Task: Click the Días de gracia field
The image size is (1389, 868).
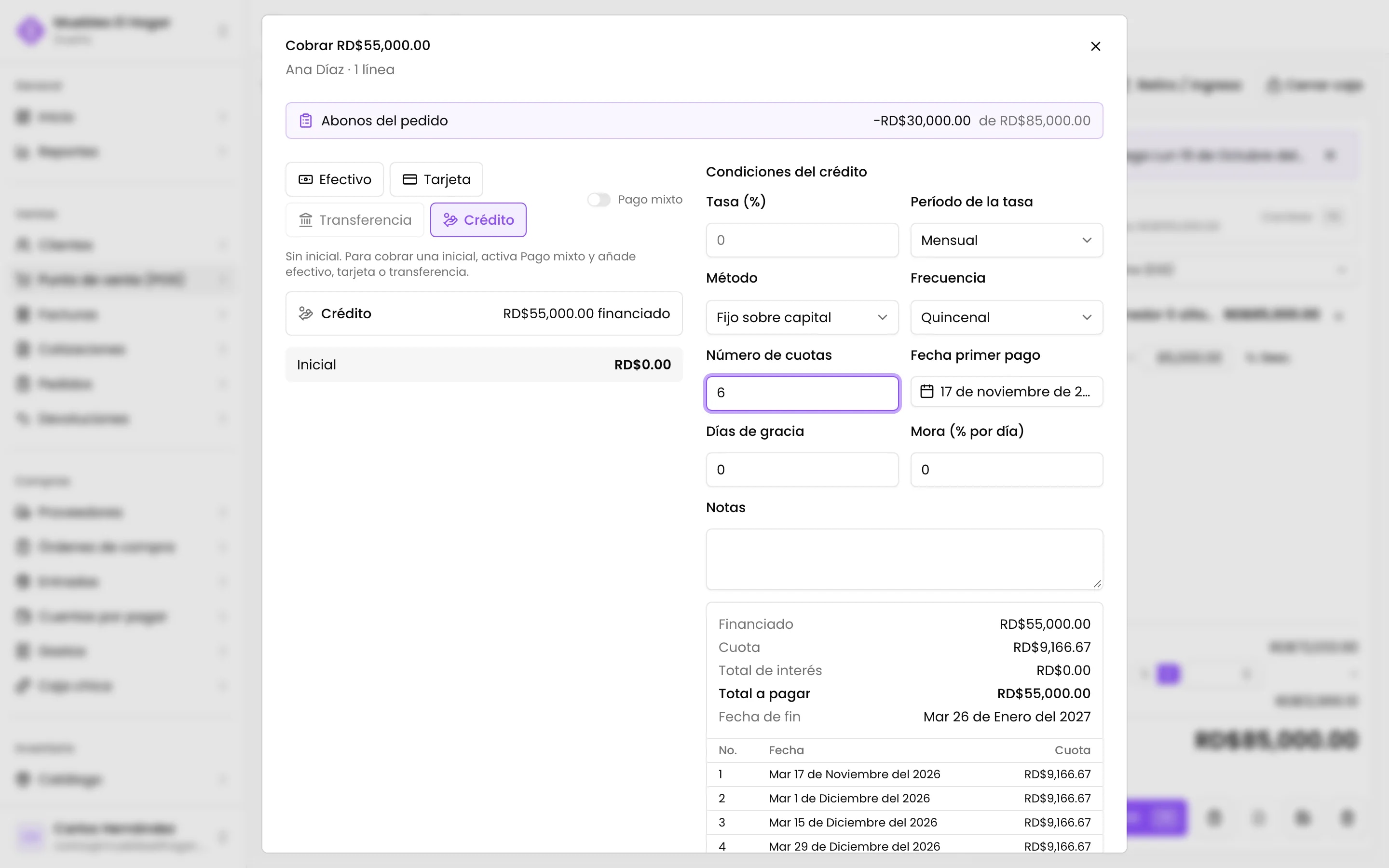Action: coord(802,470)
